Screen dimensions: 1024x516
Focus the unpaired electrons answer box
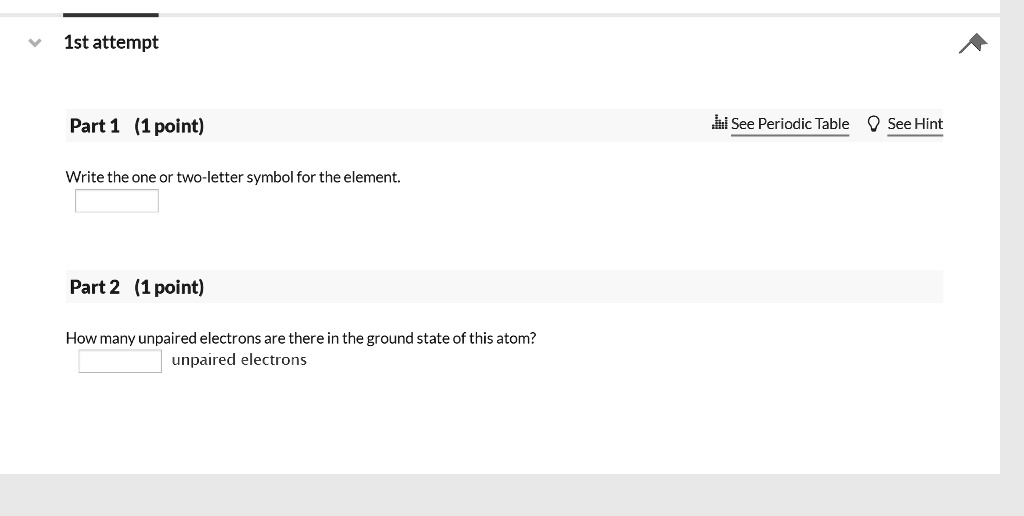click(x=120, y=361)
